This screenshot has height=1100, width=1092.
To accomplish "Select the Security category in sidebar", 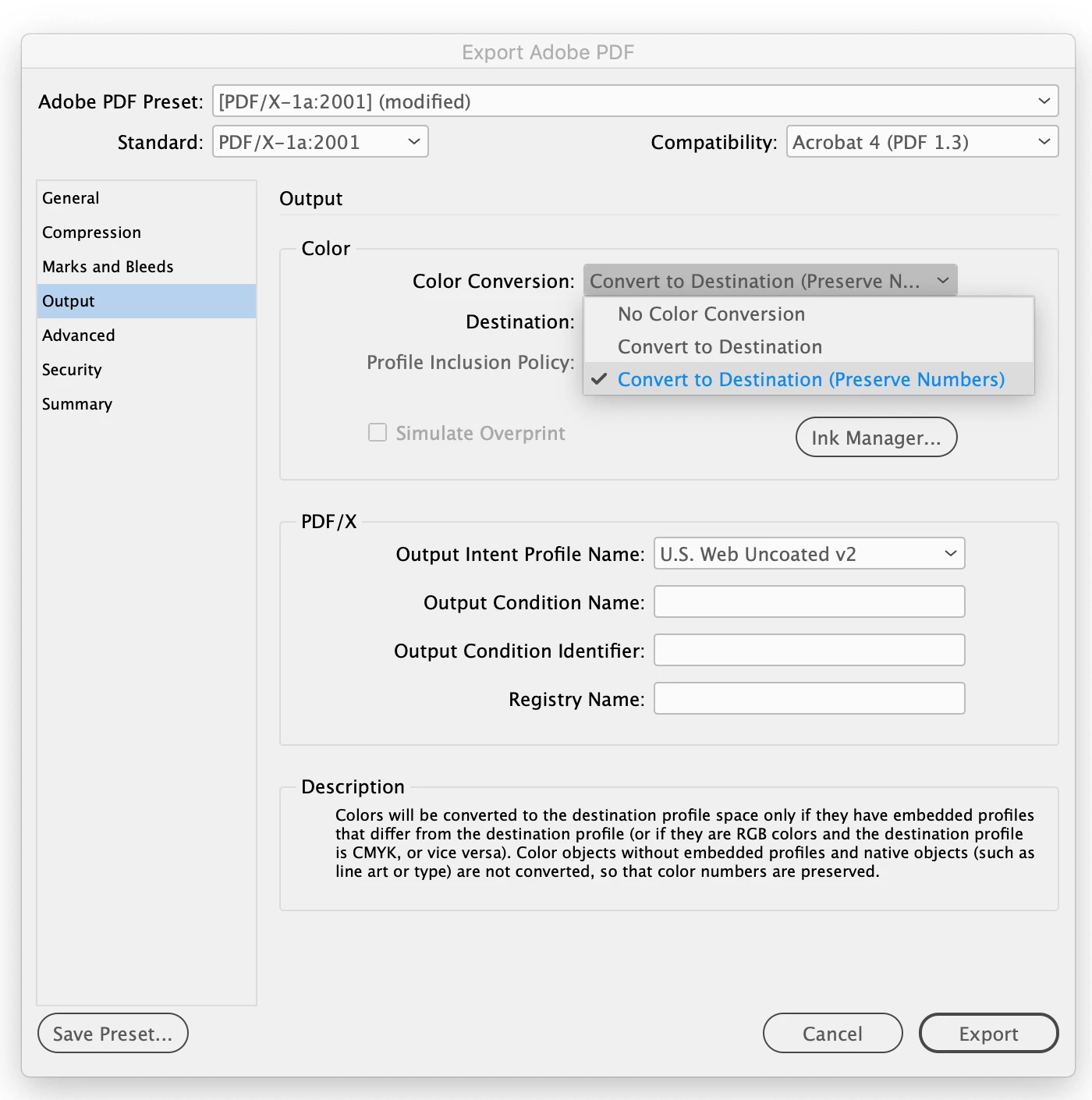I will point(147,370).
